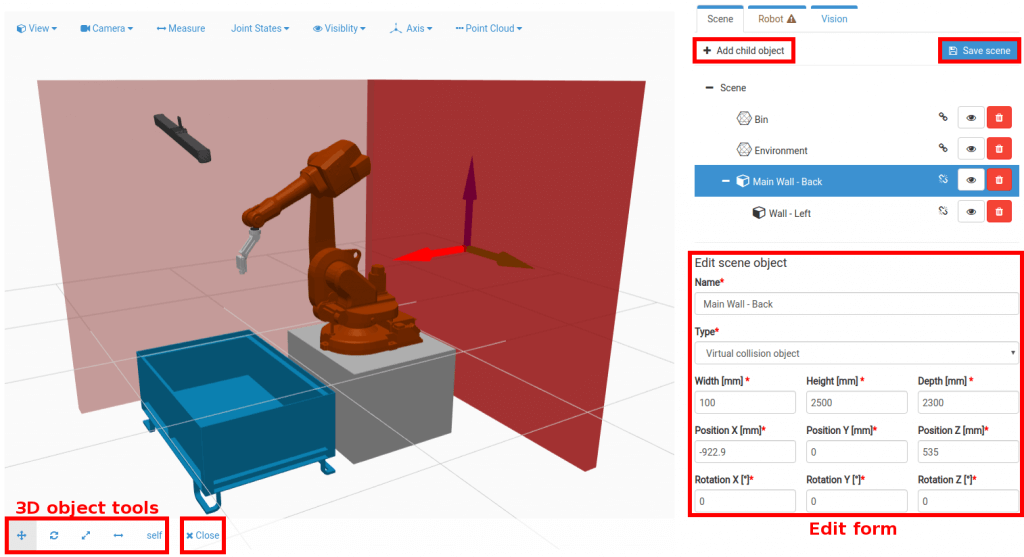Toggle visibility of Wall - Left
The image size is (1024, 557).
point(971,212)
